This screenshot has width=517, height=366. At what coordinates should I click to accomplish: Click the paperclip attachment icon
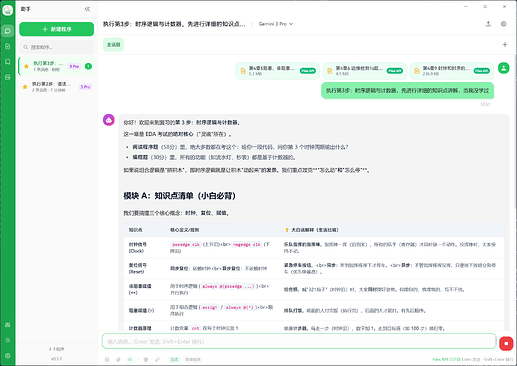tap(118, 359)
